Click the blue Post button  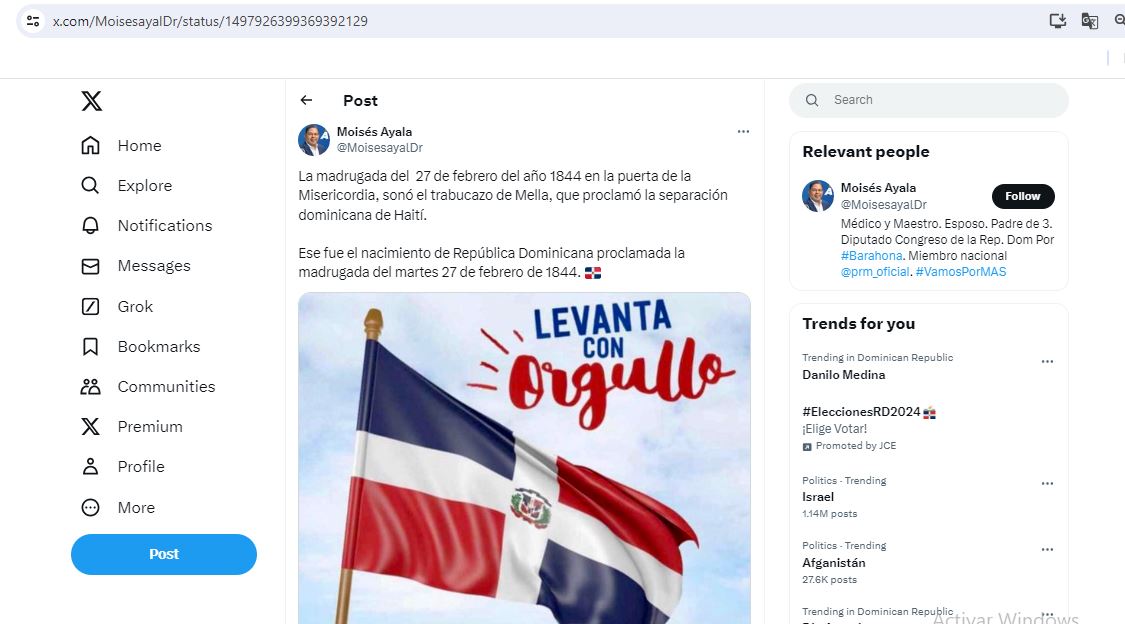pyautogui.click(x=164, y=554)
